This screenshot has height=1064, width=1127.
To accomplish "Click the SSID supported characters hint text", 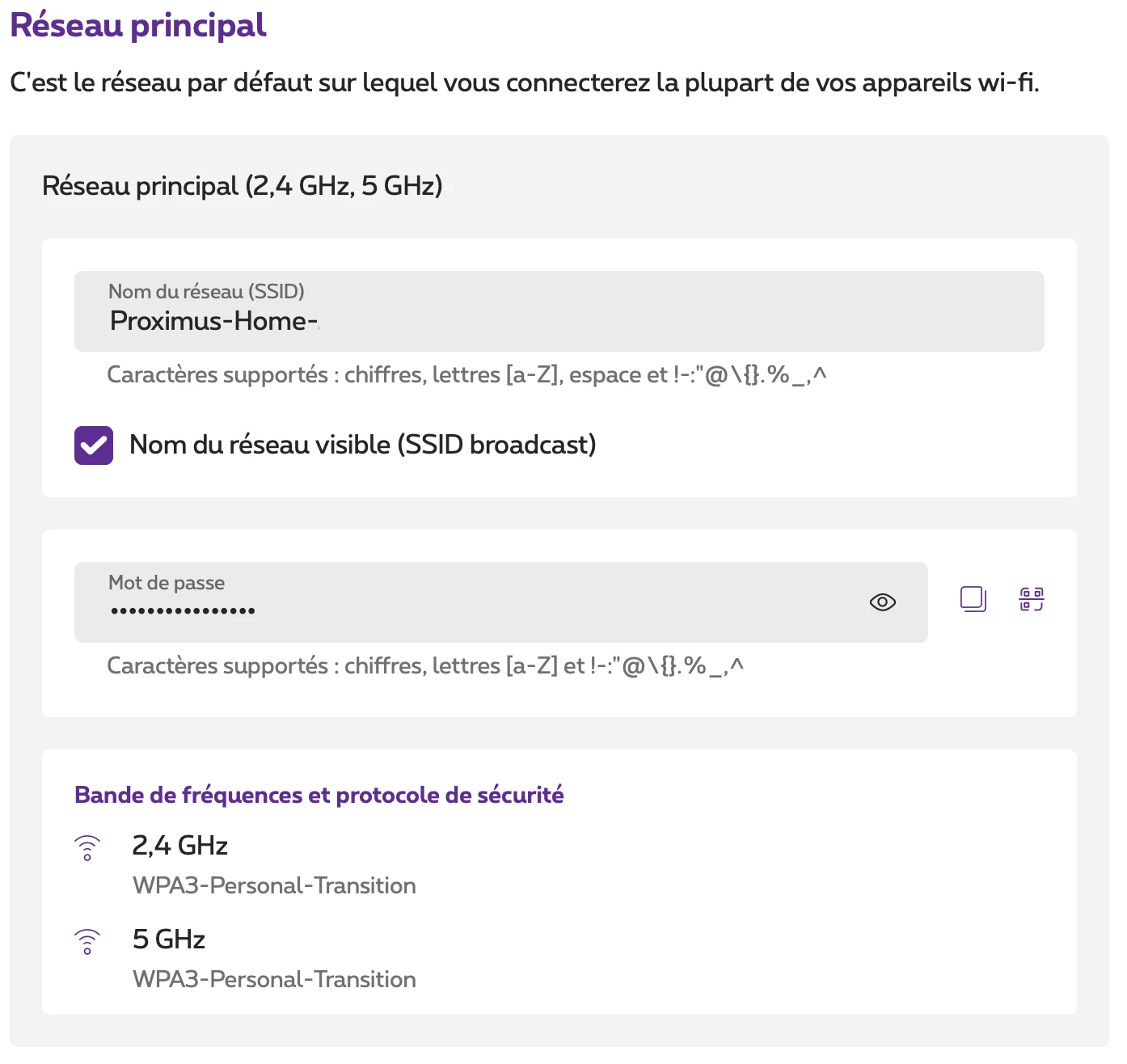I will click(466, 375).
